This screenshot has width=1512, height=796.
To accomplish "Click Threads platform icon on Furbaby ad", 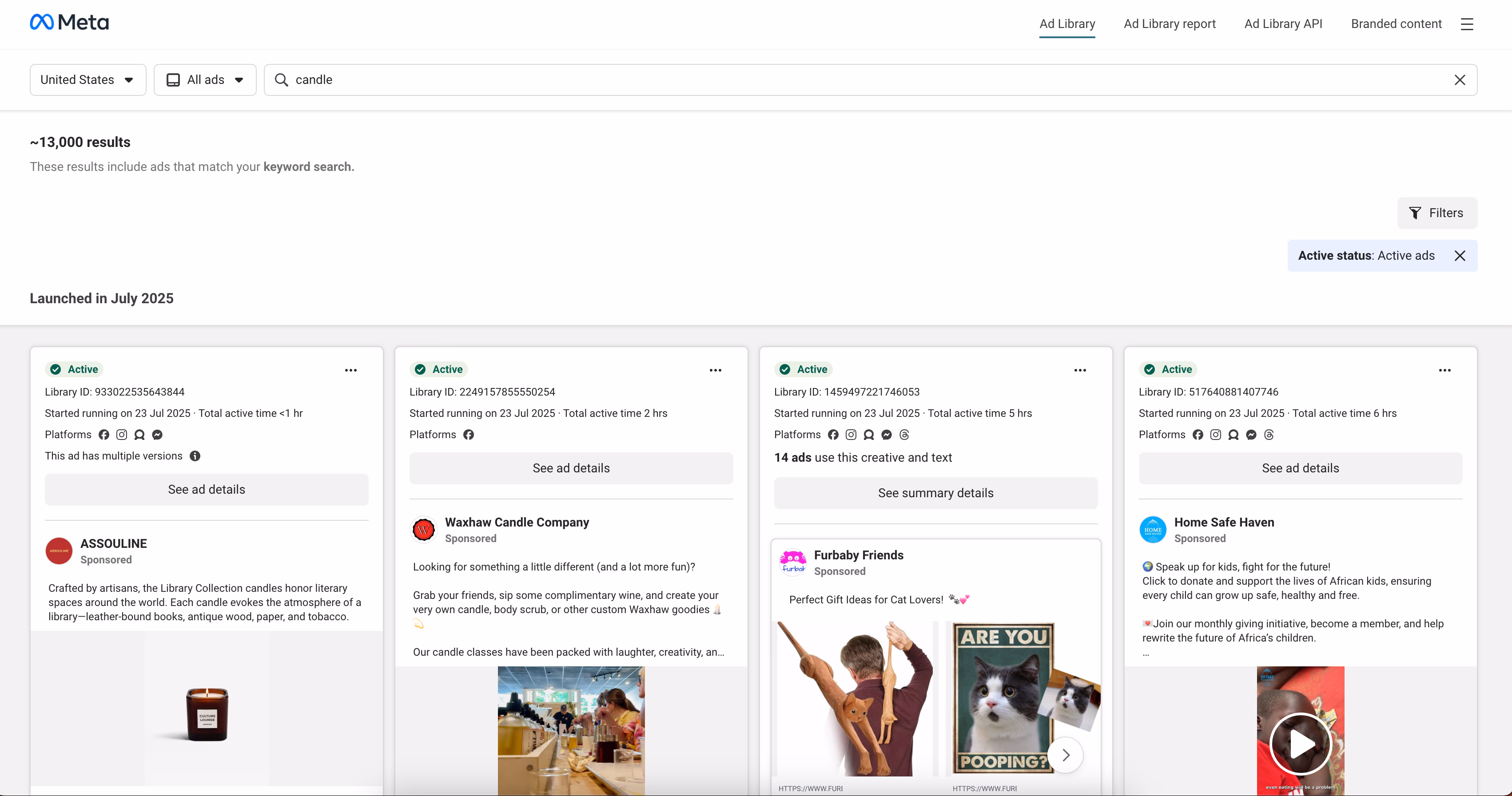I will (904, 435).
